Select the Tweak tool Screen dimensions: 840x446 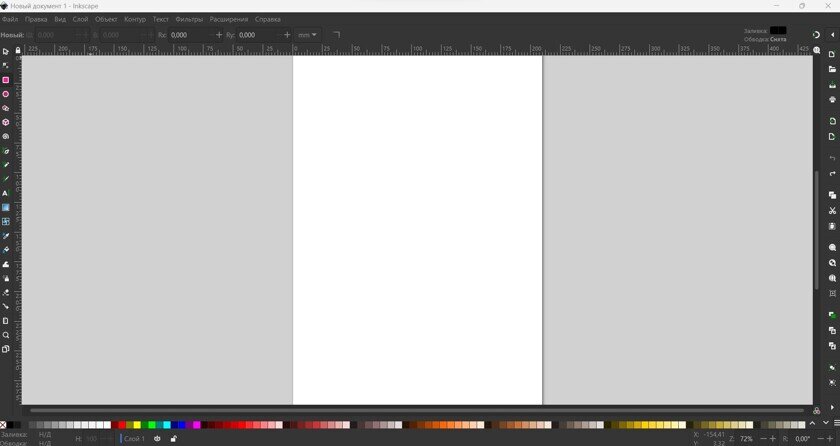[x=5, y=264]
